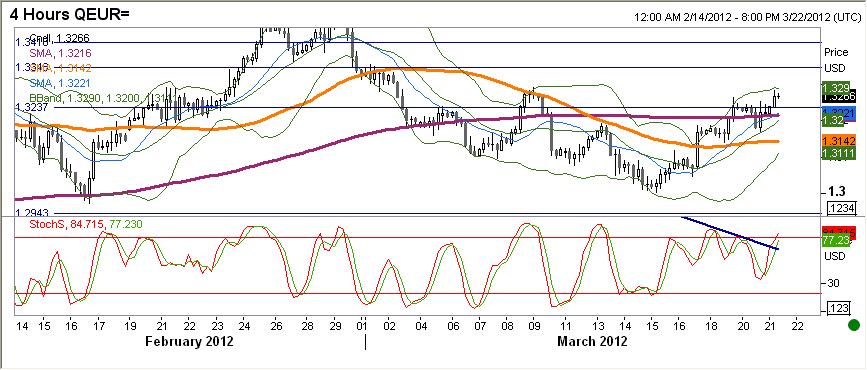867x370 pixels.
Task: Click the 08 date tick label
Action: click(508, 325)
